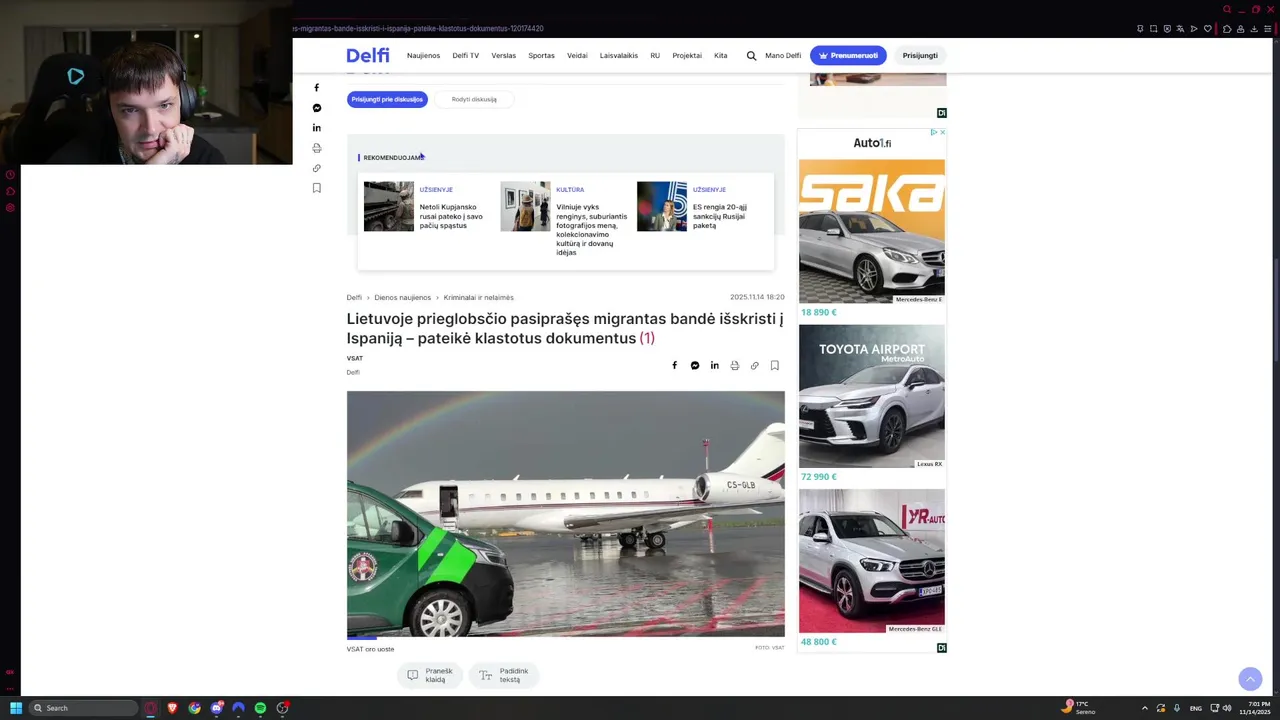Click the browser pin icon in the toolbar
Viewport: 1280px width, 720px height.
coord(1140,29)
